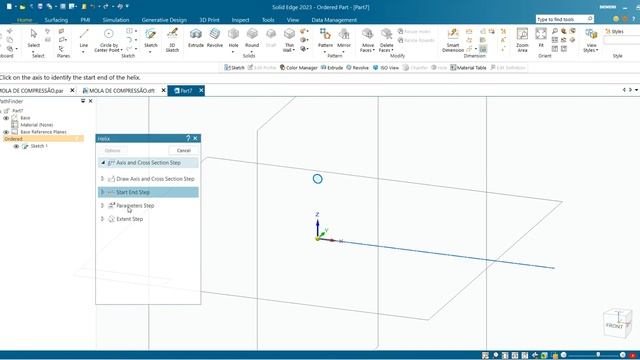Viewport: 640px width, 360px height.
Task: Switch to Generative Design tab
Action: pos(164,20)
